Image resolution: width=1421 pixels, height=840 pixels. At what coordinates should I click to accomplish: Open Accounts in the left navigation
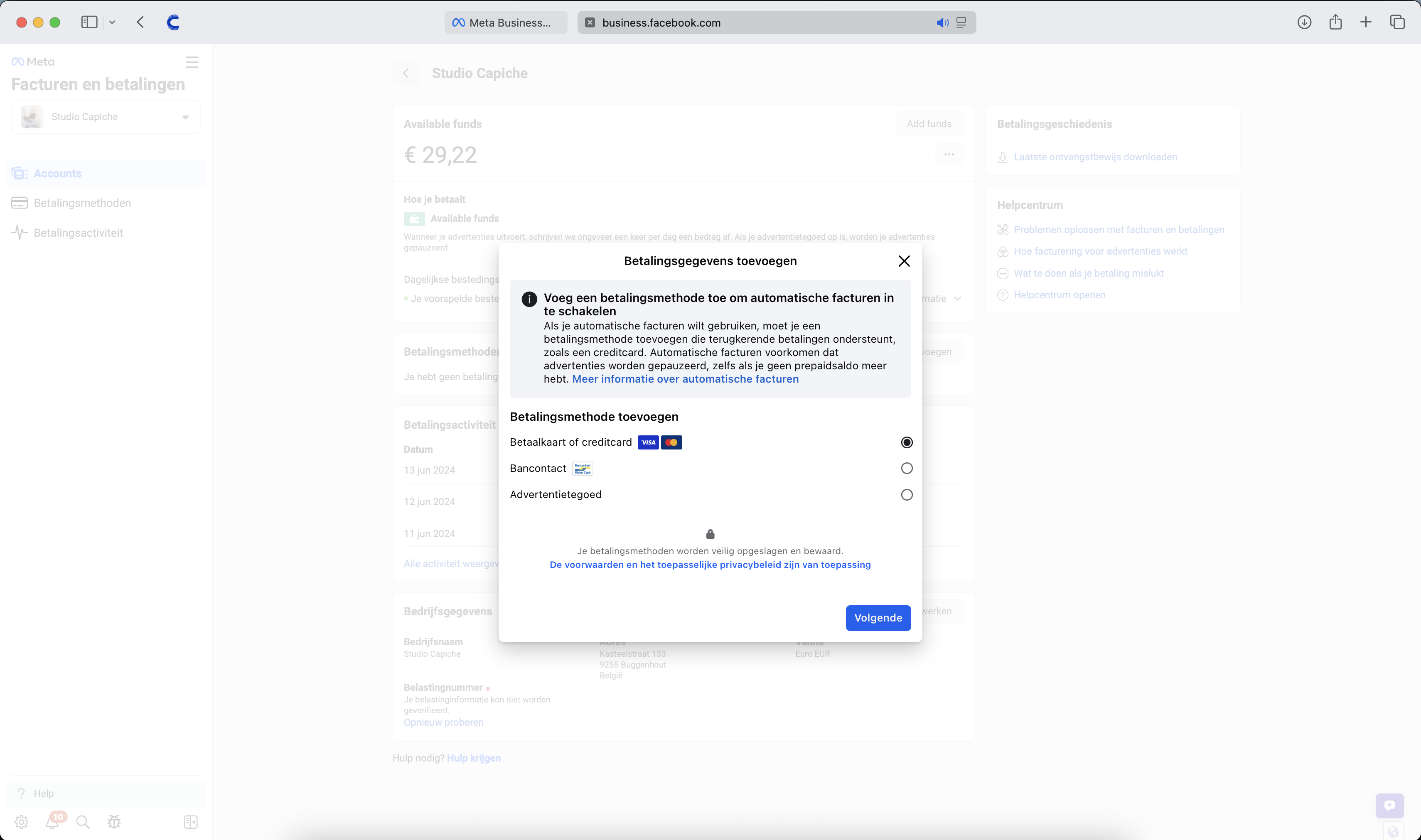pos(106,173)
